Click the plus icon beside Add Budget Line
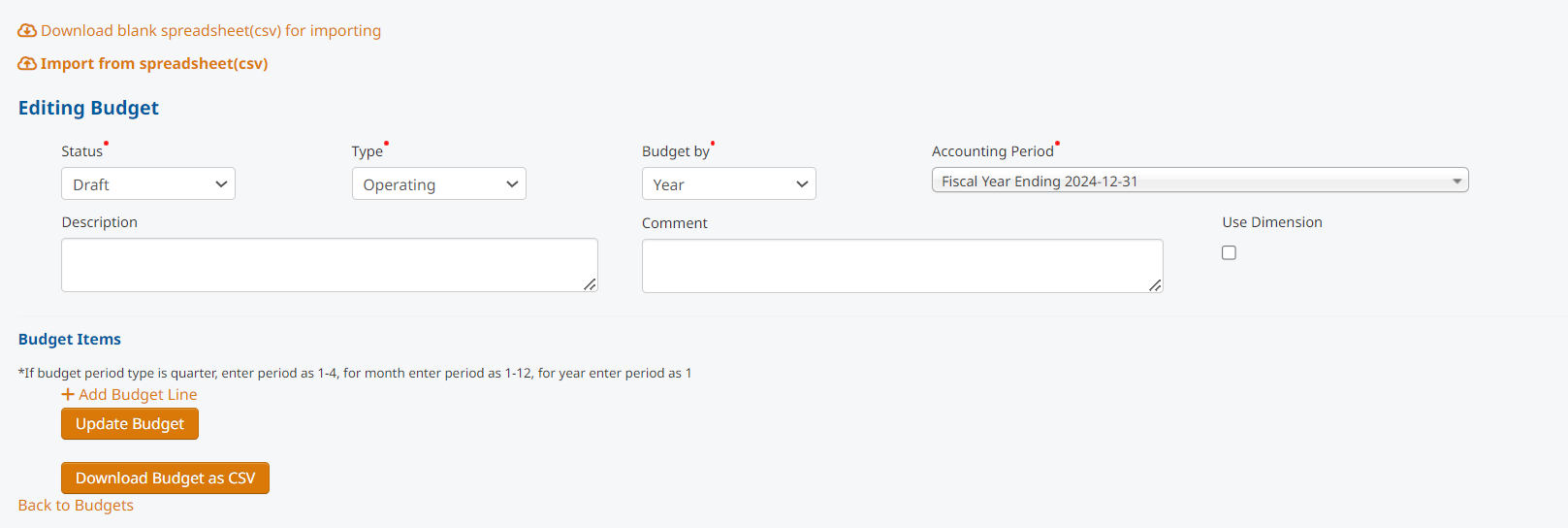The height and width of the screenshot is (528, 1568). tap(68, 394)
